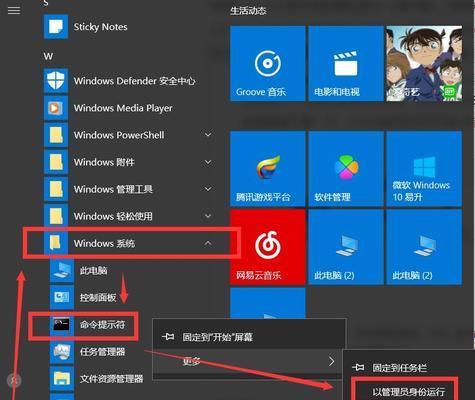The image size is (475, 400).
Task: Click the W letter group header
Action: [48, 56]
